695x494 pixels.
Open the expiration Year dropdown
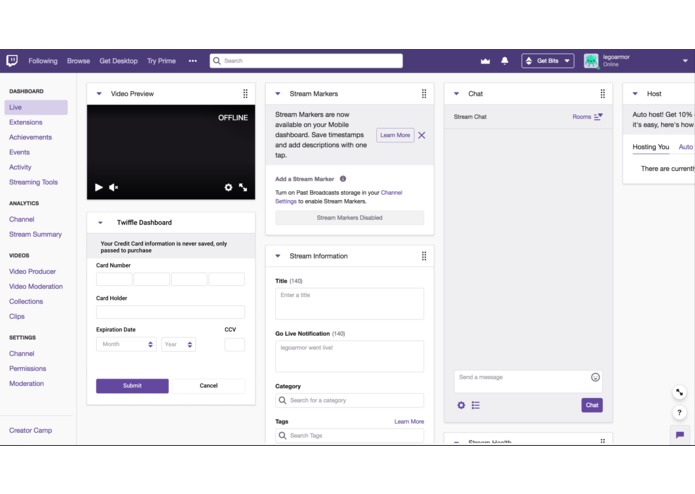pos(178,344)
